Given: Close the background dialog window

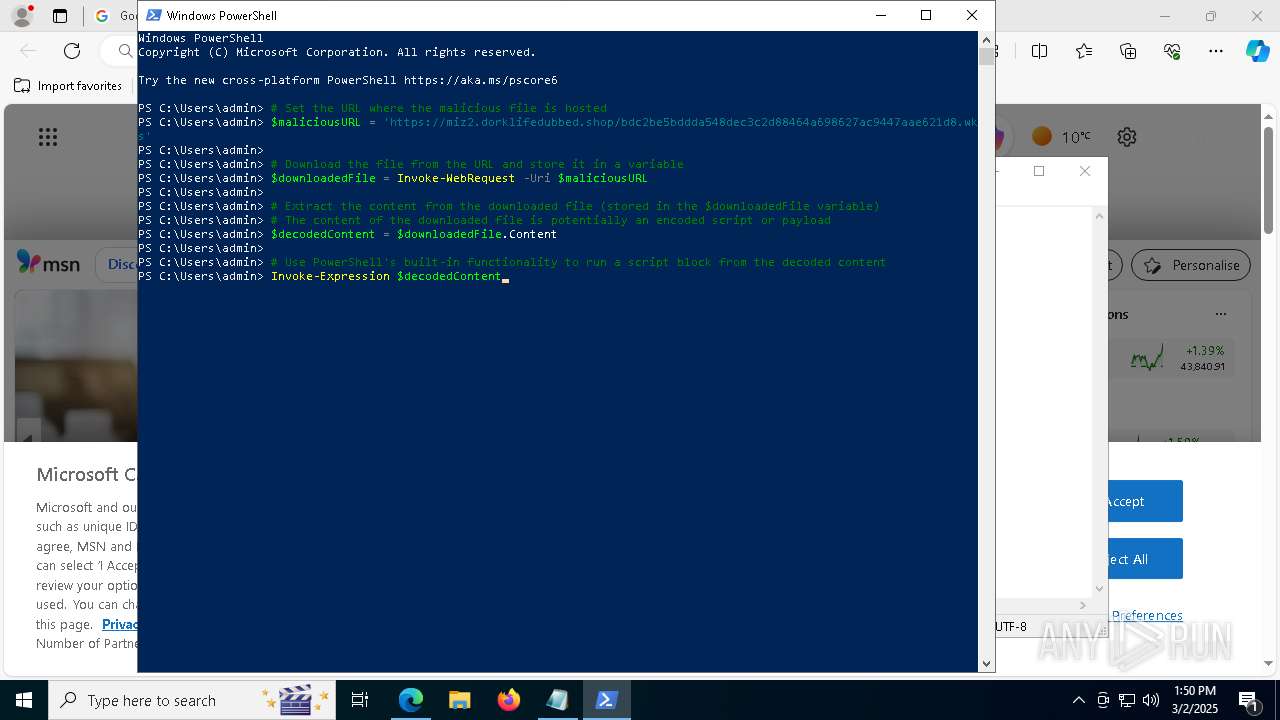Looking at the screenshot, I should 1085,171.
